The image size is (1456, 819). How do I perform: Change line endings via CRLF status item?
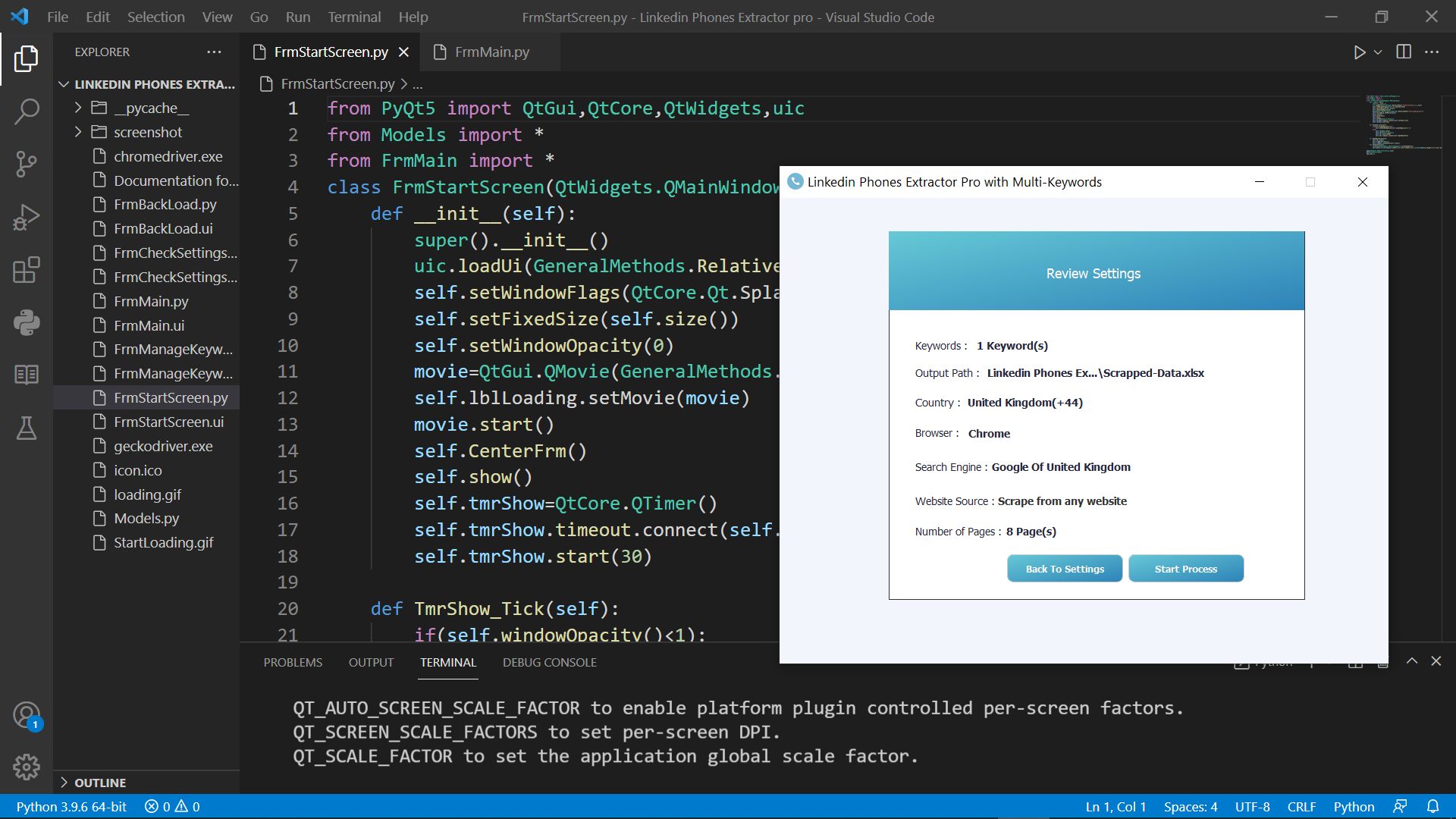(x=1301, y=807)
